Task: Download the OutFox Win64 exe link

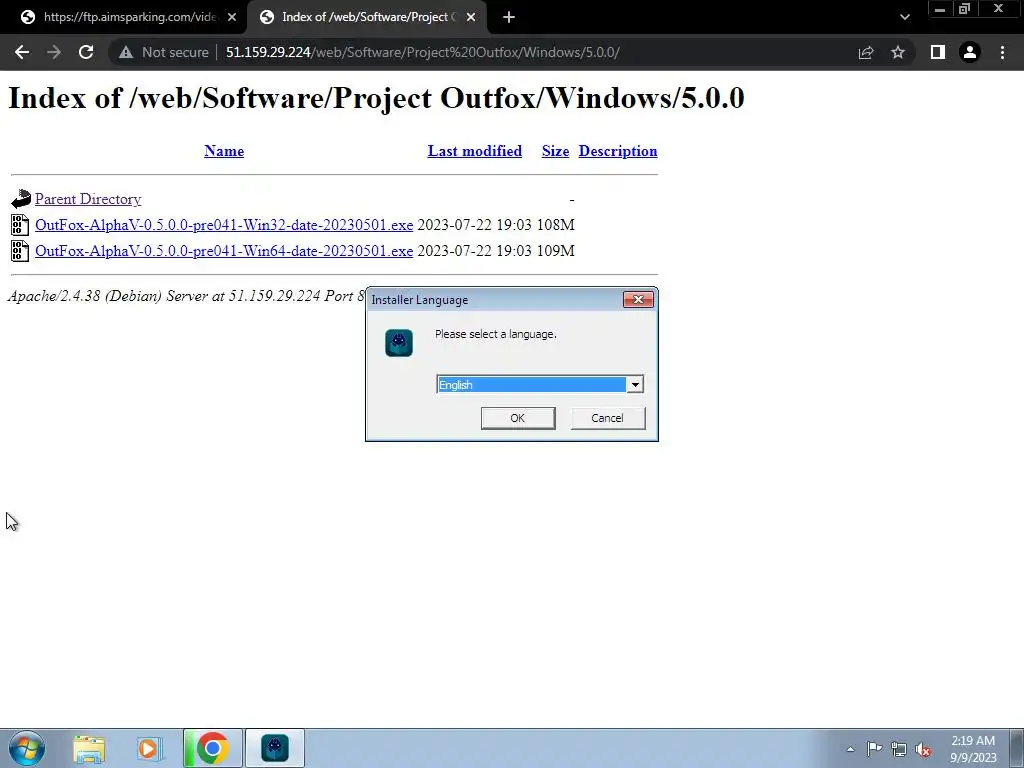Action: click(x=224, y=251)
